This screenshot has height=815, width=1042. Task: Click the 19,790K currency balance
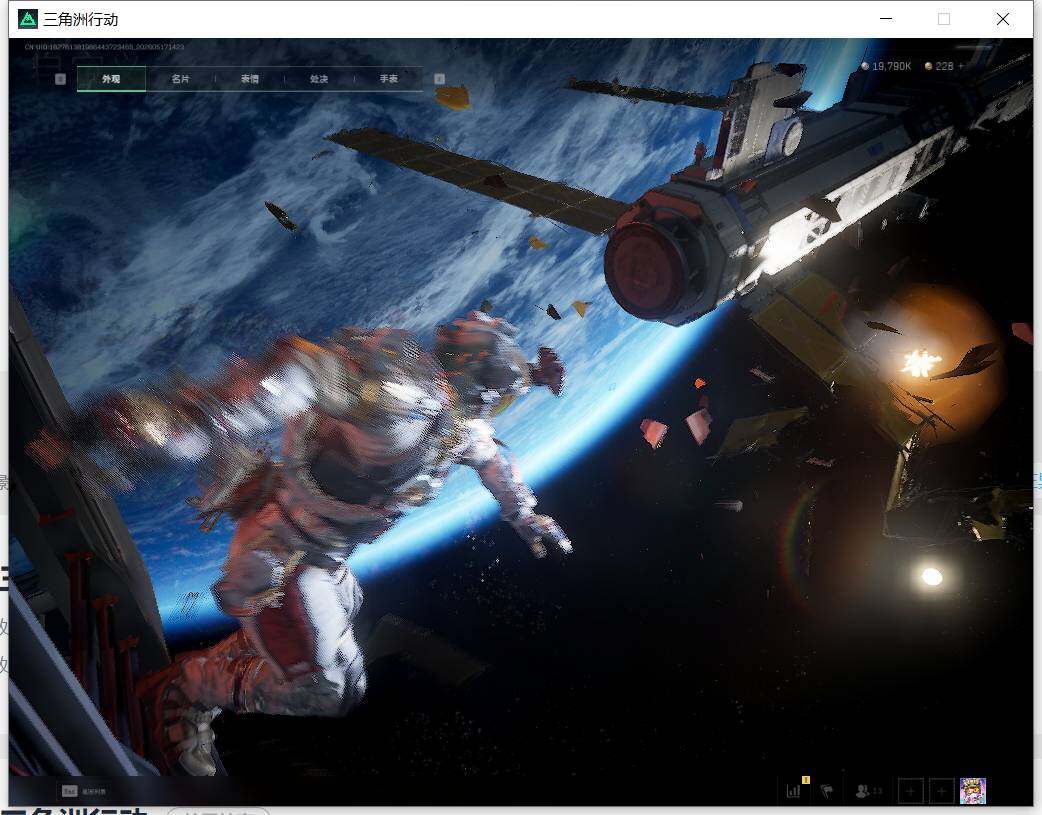[886, 66]
